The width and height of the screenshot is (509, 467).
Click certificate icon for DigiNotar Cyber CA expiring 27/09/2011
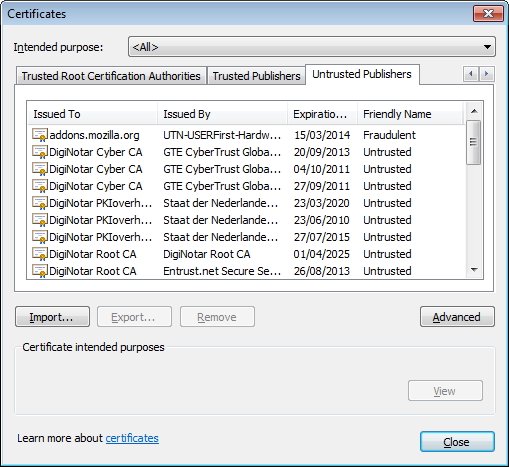click(x=40, y=186)
